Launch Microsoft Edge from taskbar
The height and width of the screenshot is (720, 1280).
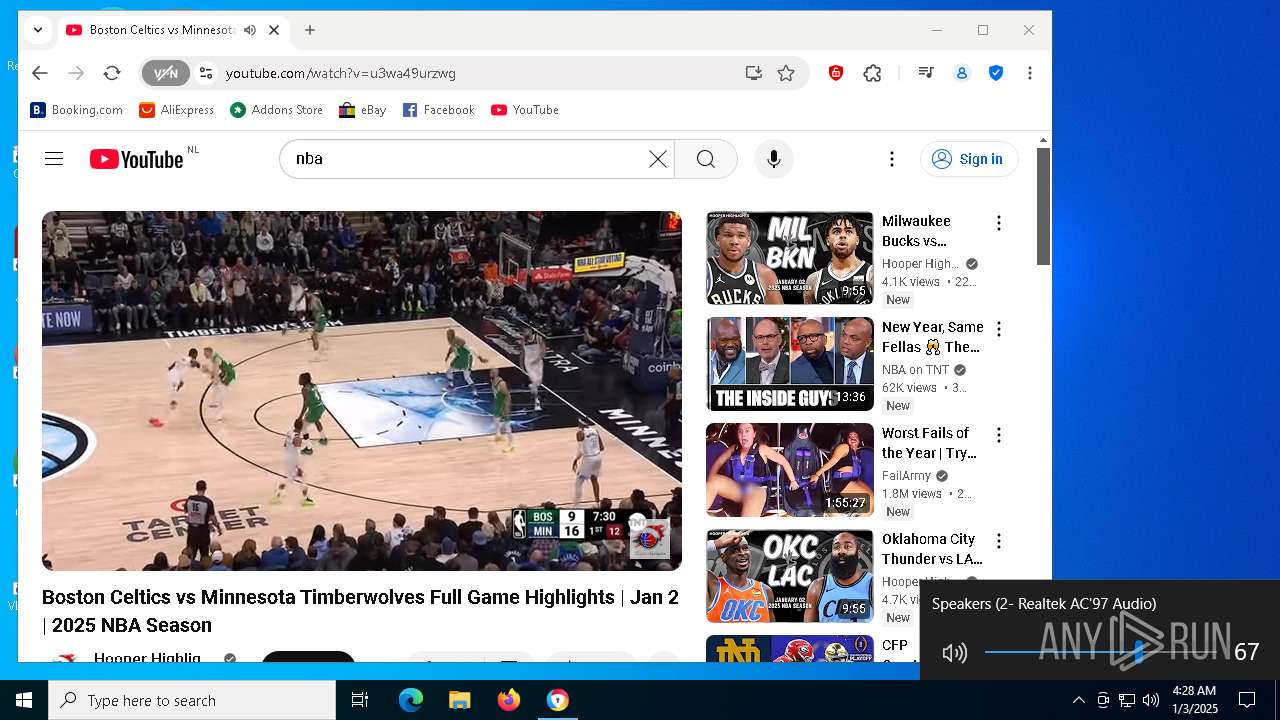pos(411,700)
